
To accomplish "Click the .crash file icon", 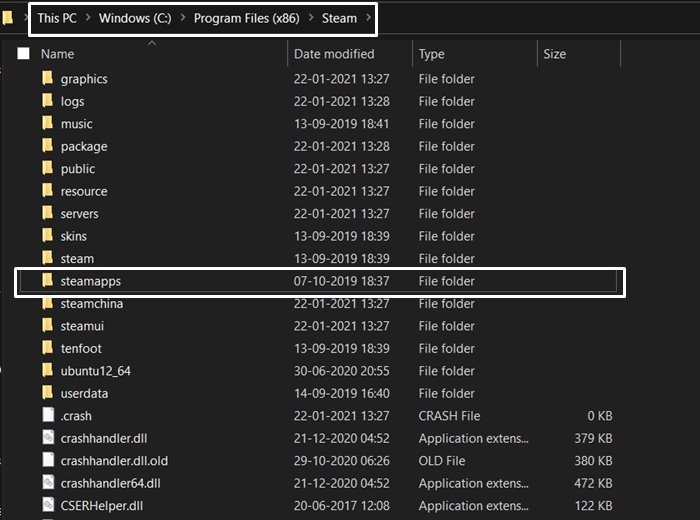I will (48, 415).
